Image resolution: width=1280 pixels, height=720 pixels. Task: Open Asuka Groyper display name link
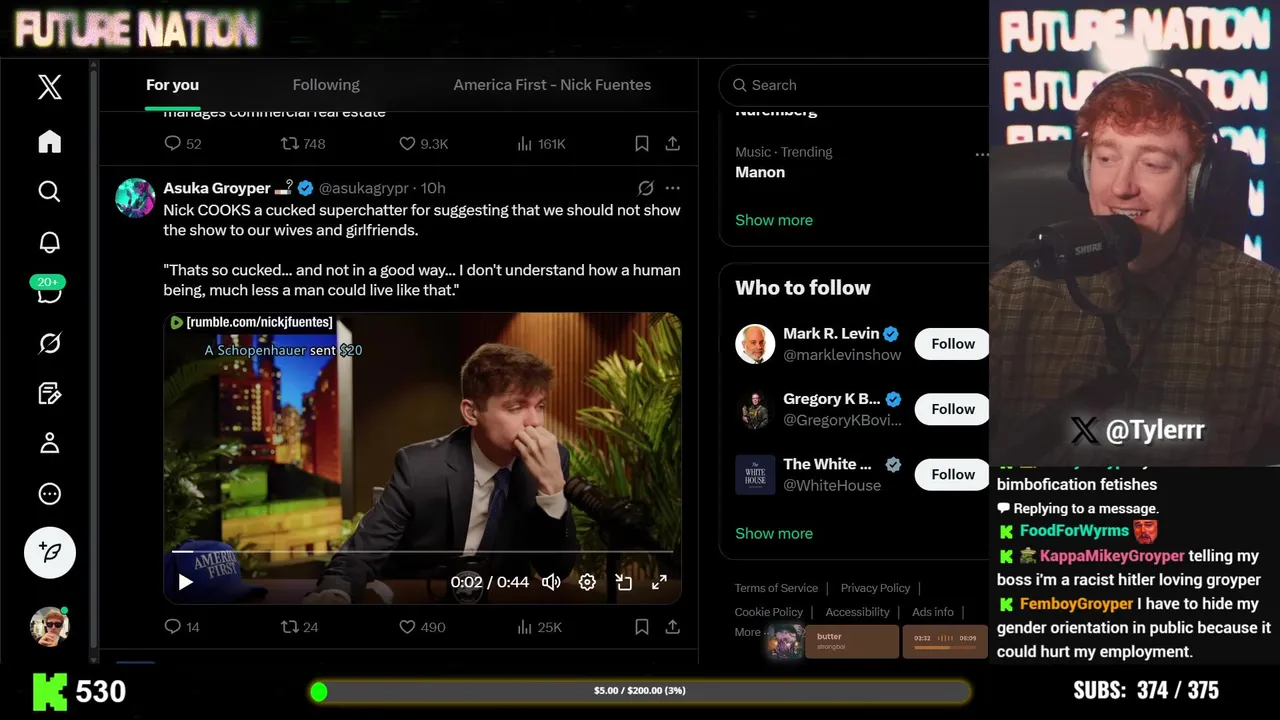(x=217, y=188)
